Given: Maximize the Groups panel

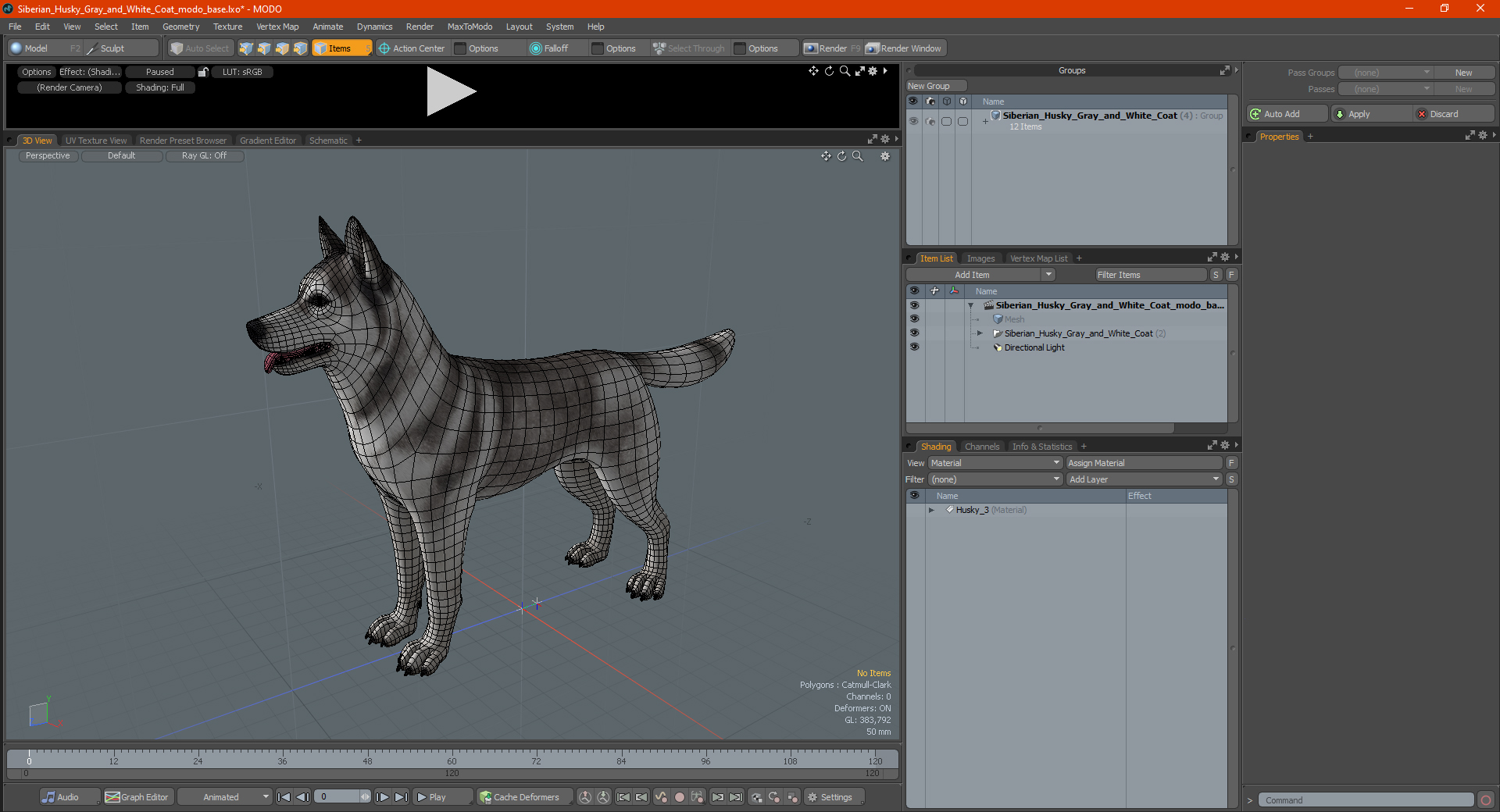Looking at the screenshot, I should click(x=1225, y=70).
